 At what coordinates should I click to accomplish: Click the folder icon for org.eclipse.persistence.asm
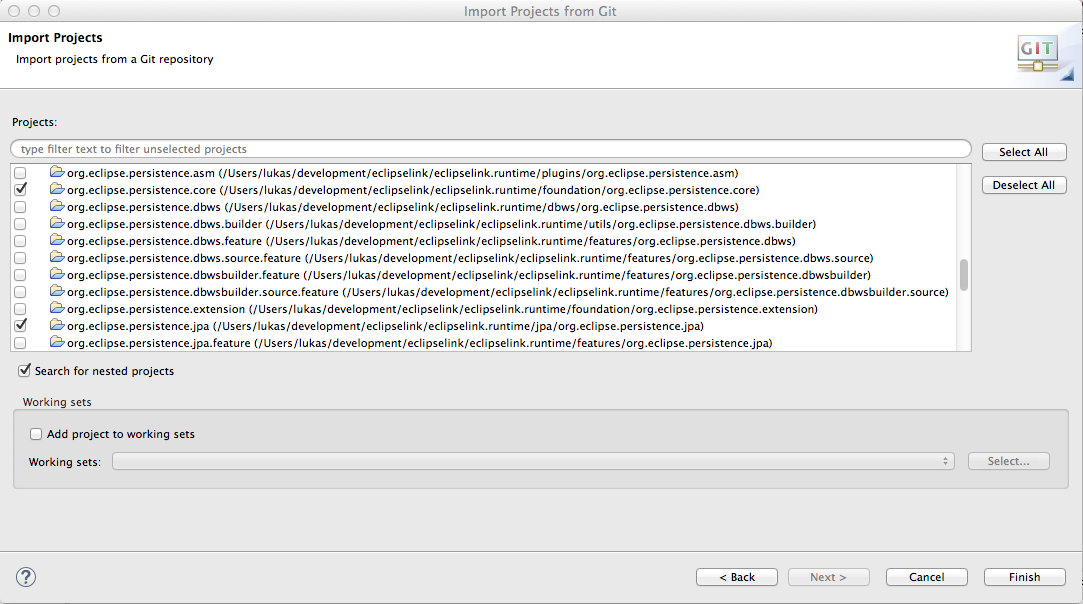click(x=57, y=172)
